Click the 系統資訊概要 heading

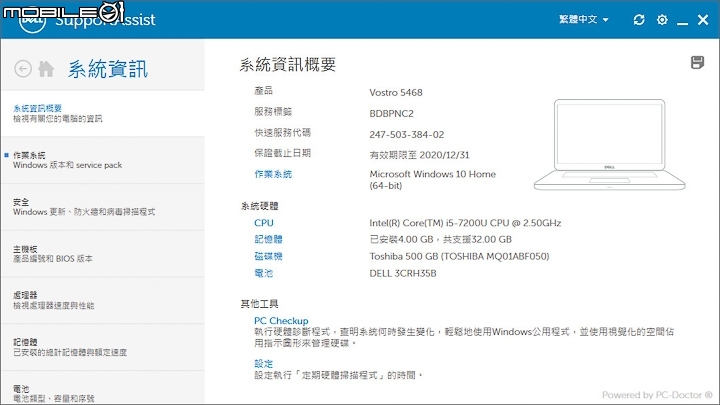coord(287,65)
